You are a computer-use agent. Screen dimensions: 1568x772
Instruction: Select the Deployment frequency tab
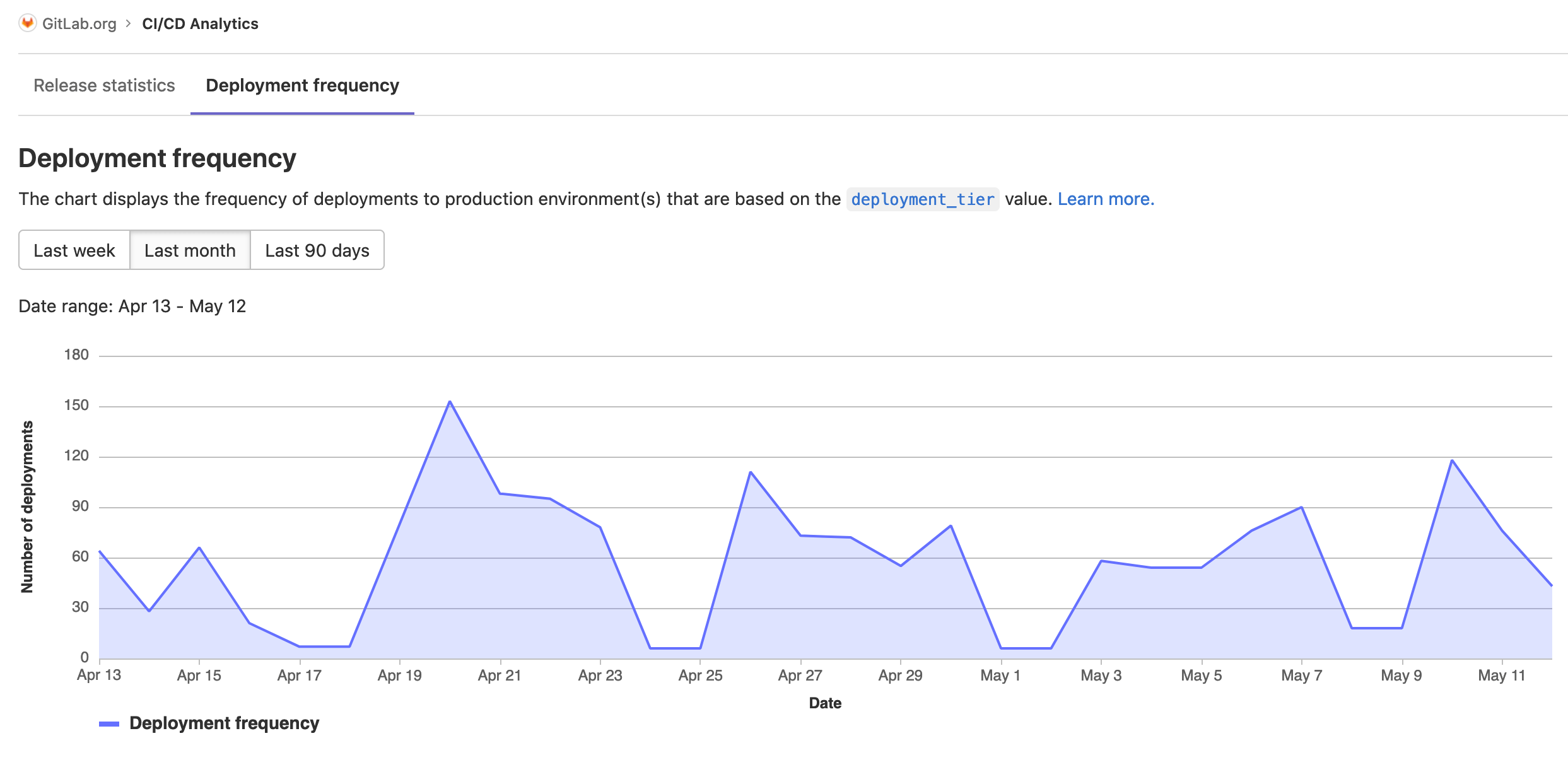[301, 85]
